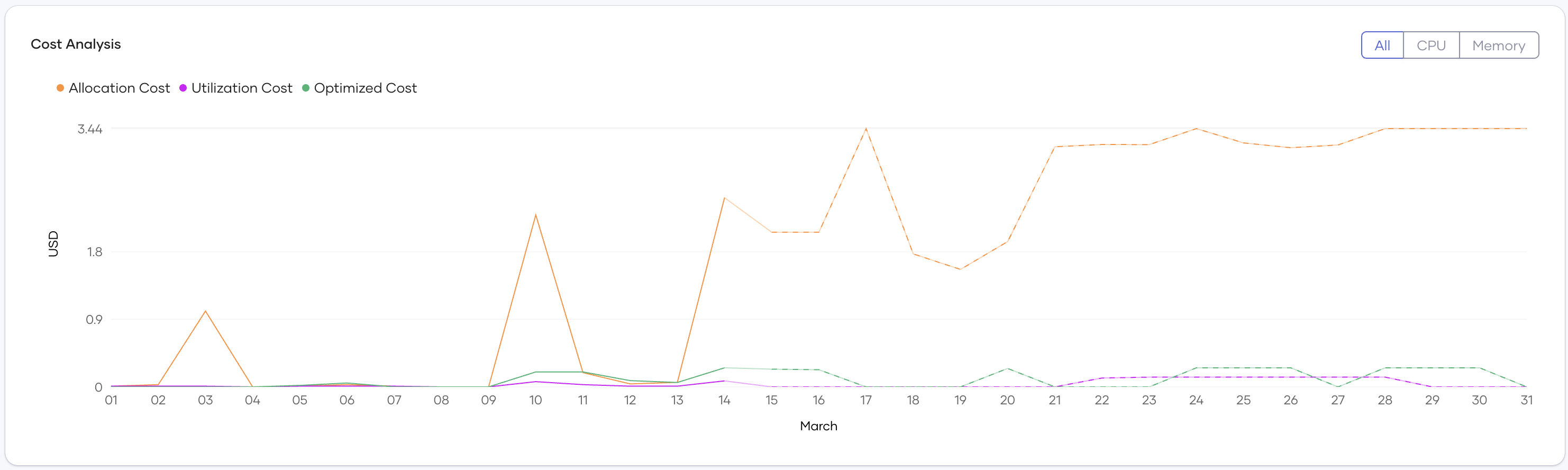1568x470 pixels.
Task: Switch to the Memory tab
Action: click(x=1499, y=45)
